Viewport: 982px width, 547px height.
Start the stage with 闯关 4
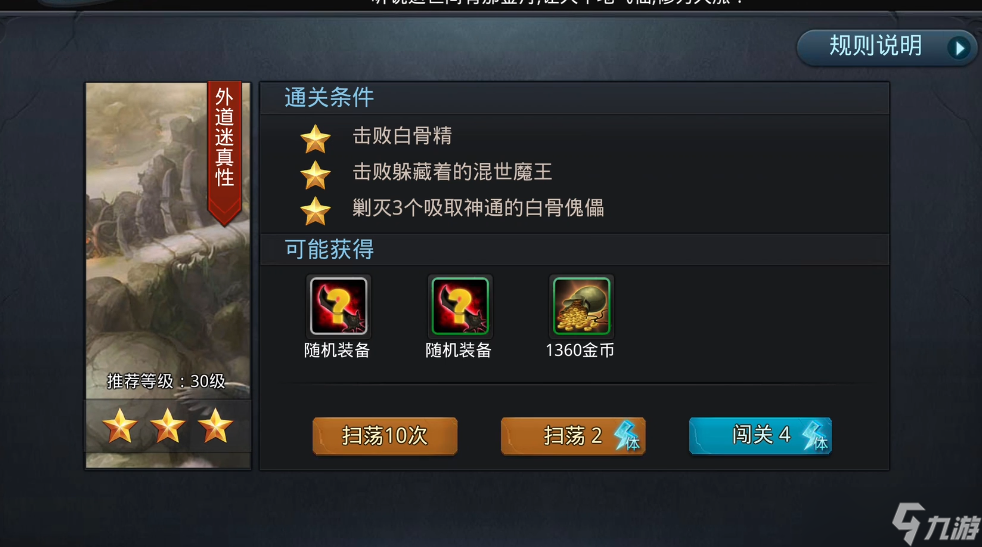click(760, 435)
